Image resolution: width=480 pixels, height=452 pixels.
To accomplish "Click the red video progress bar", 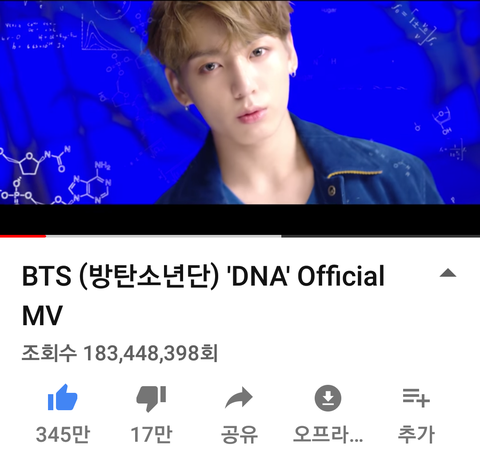I will 23,236.
